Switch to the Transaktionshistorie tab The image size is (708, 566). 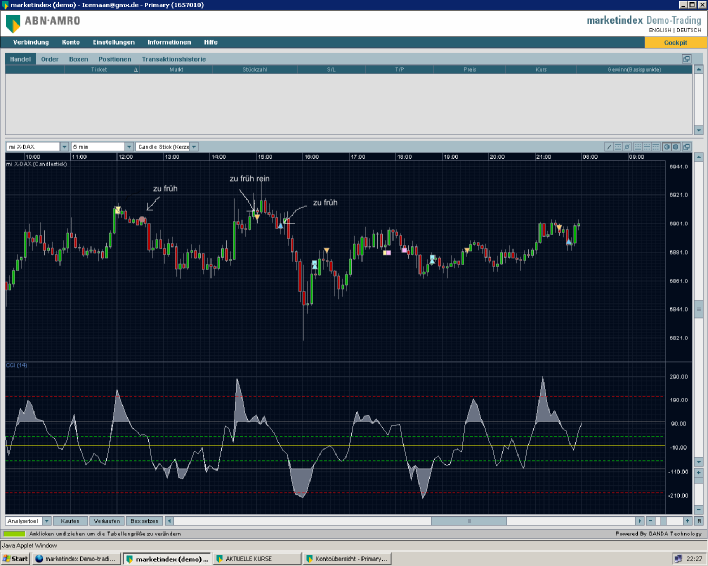tap(174, 59)
